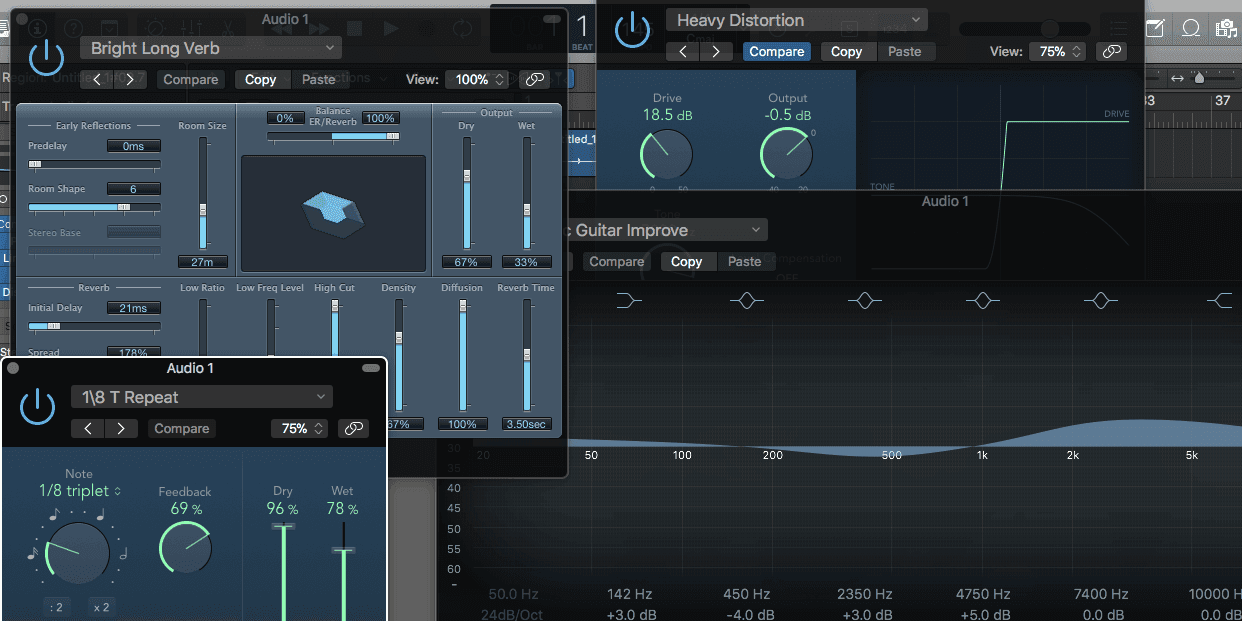The width and height of the screenshot is (1242, 621).
Task: Open the inspector via the info icon
Action: coord(36,27)
